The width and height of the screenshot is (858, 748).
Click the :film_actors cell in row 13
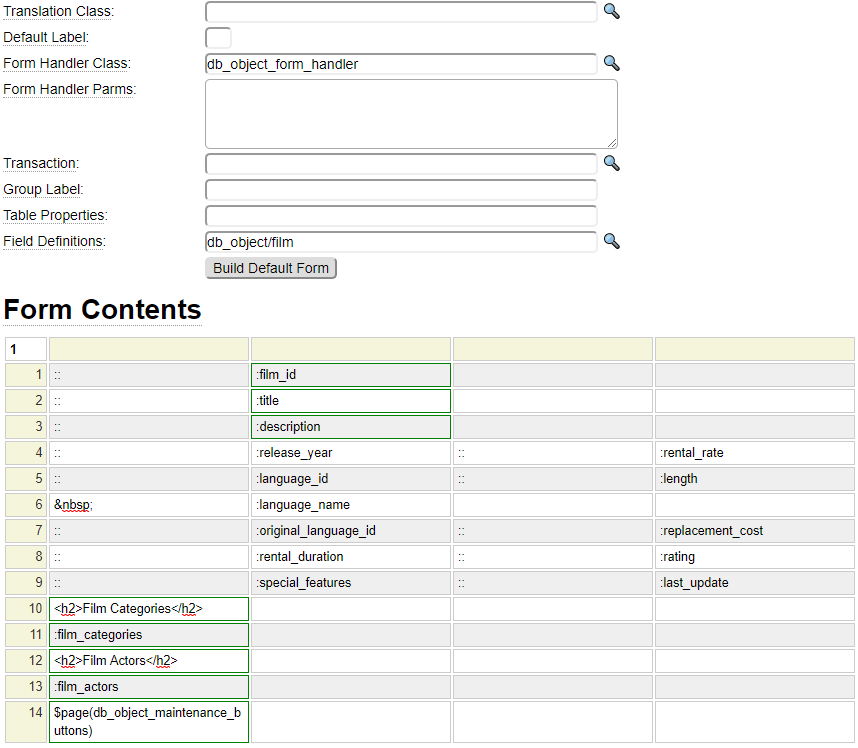(148, 687)
